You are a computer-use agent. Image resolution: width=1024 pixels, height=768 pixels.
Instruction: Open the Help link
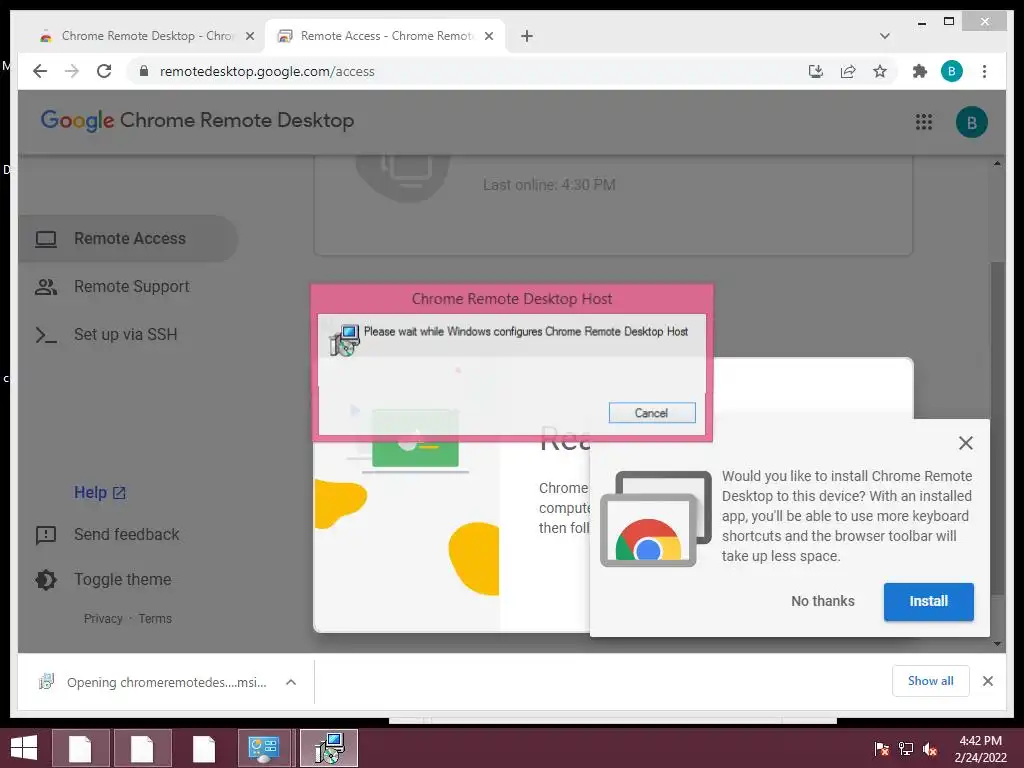pyautogui.click(x=99, y=492)
